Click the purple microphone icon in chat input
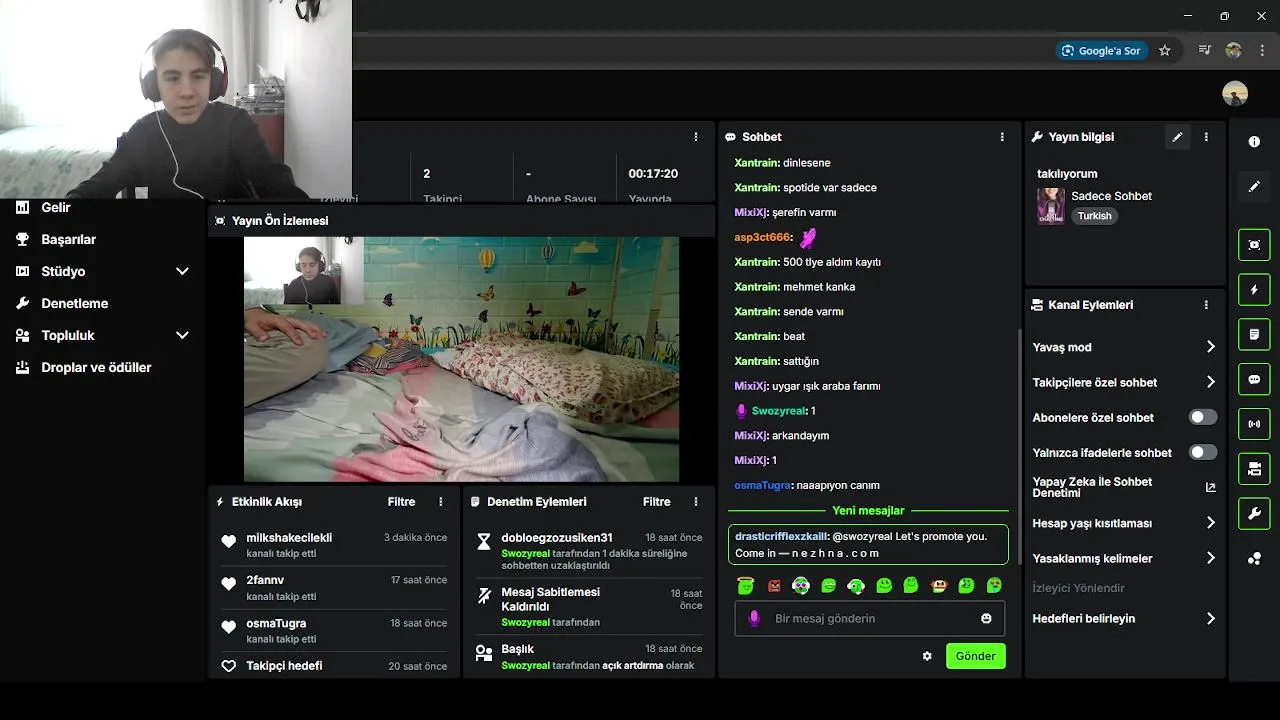This screenshot has height=720, width=1280. tap(754, 618)
